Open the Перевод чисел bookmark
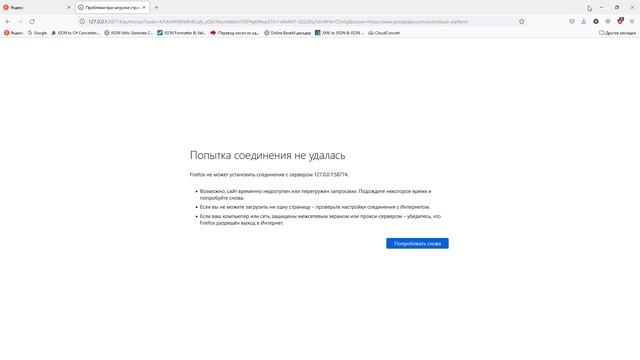This screenshot has height=360, width=640. 235,33
